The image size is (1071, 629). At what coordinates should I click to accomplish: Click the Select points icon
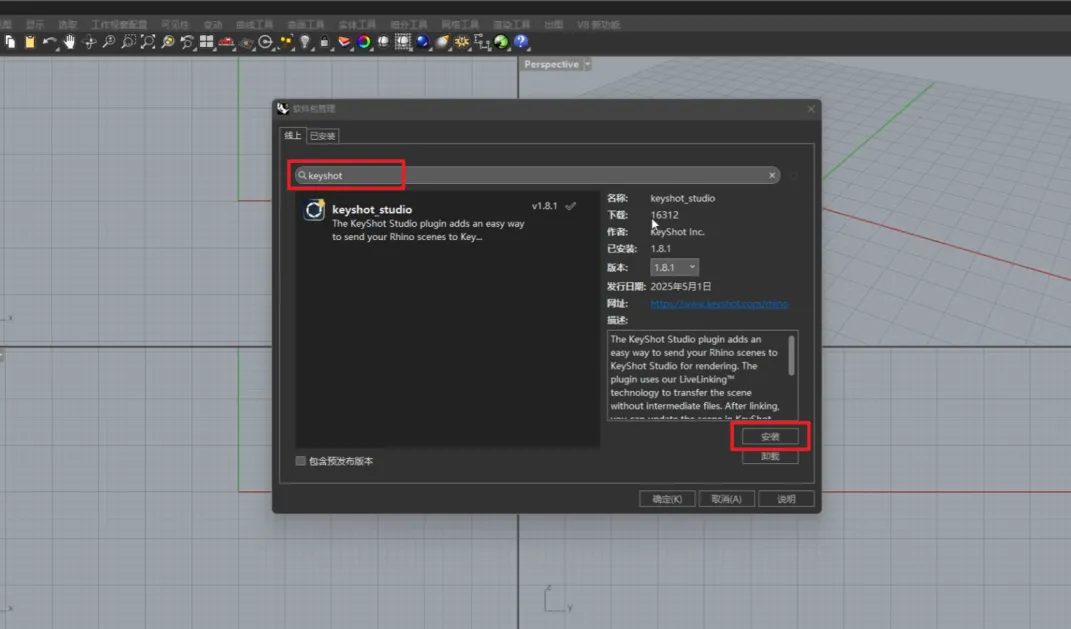point(286,42)
